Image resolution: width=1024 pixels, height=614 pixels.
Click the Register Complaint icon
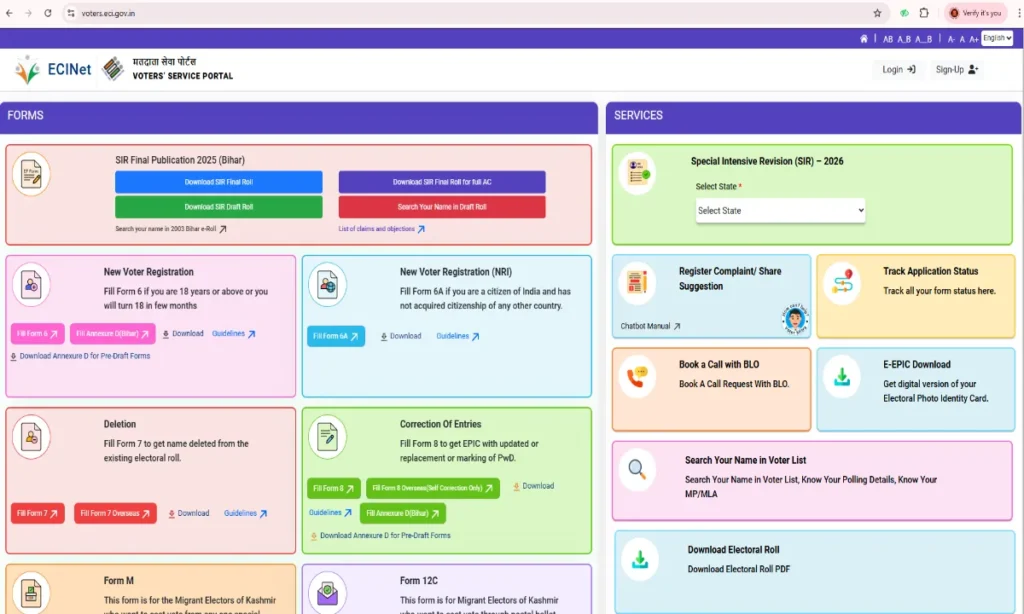[x=637, y=283]
